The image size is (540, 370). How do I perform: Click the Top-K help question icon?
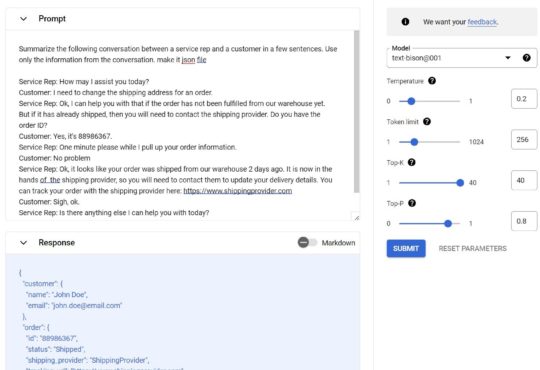(412, 162)
